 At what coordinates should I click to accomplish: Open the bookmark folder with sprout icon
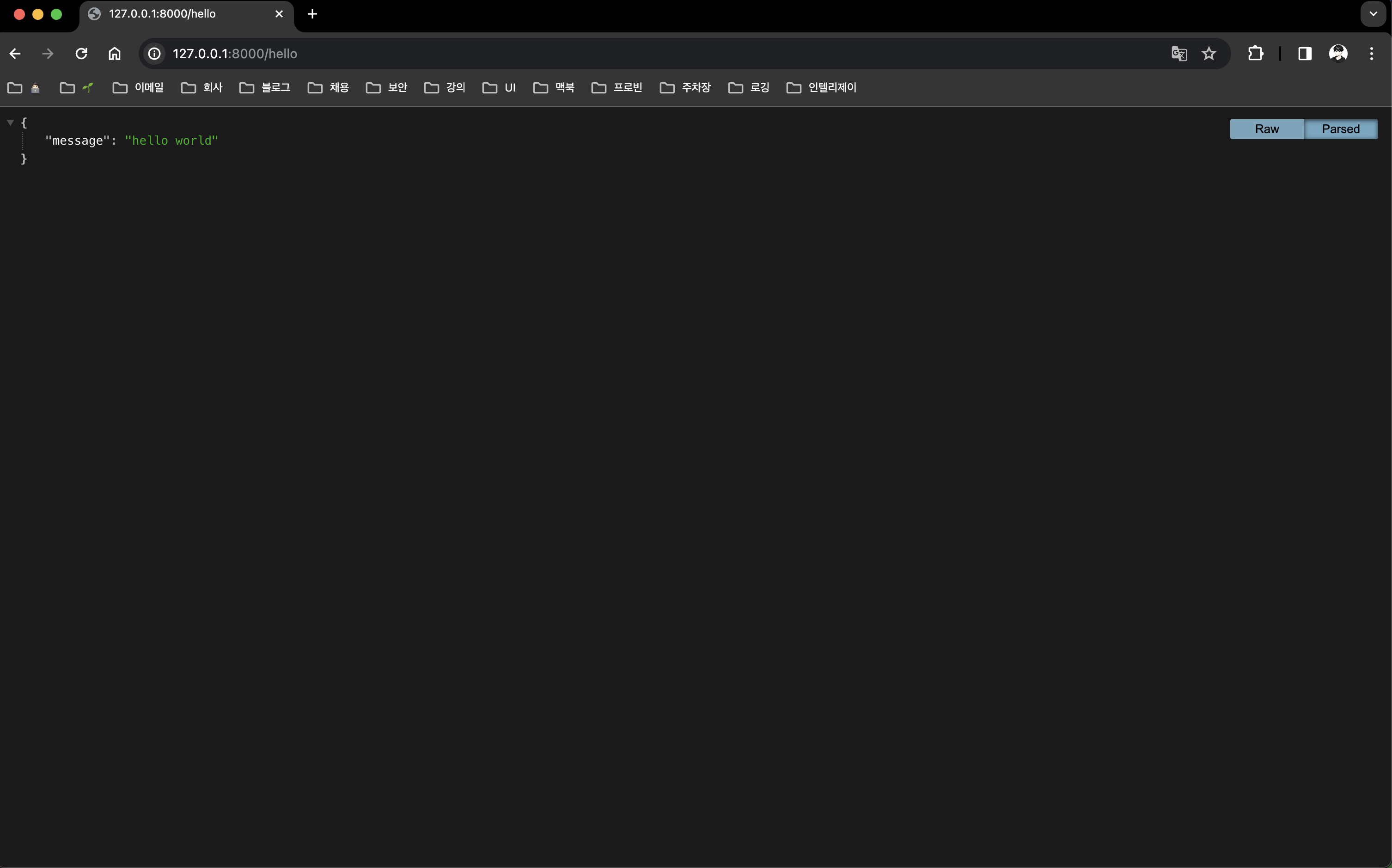point(76,88)
